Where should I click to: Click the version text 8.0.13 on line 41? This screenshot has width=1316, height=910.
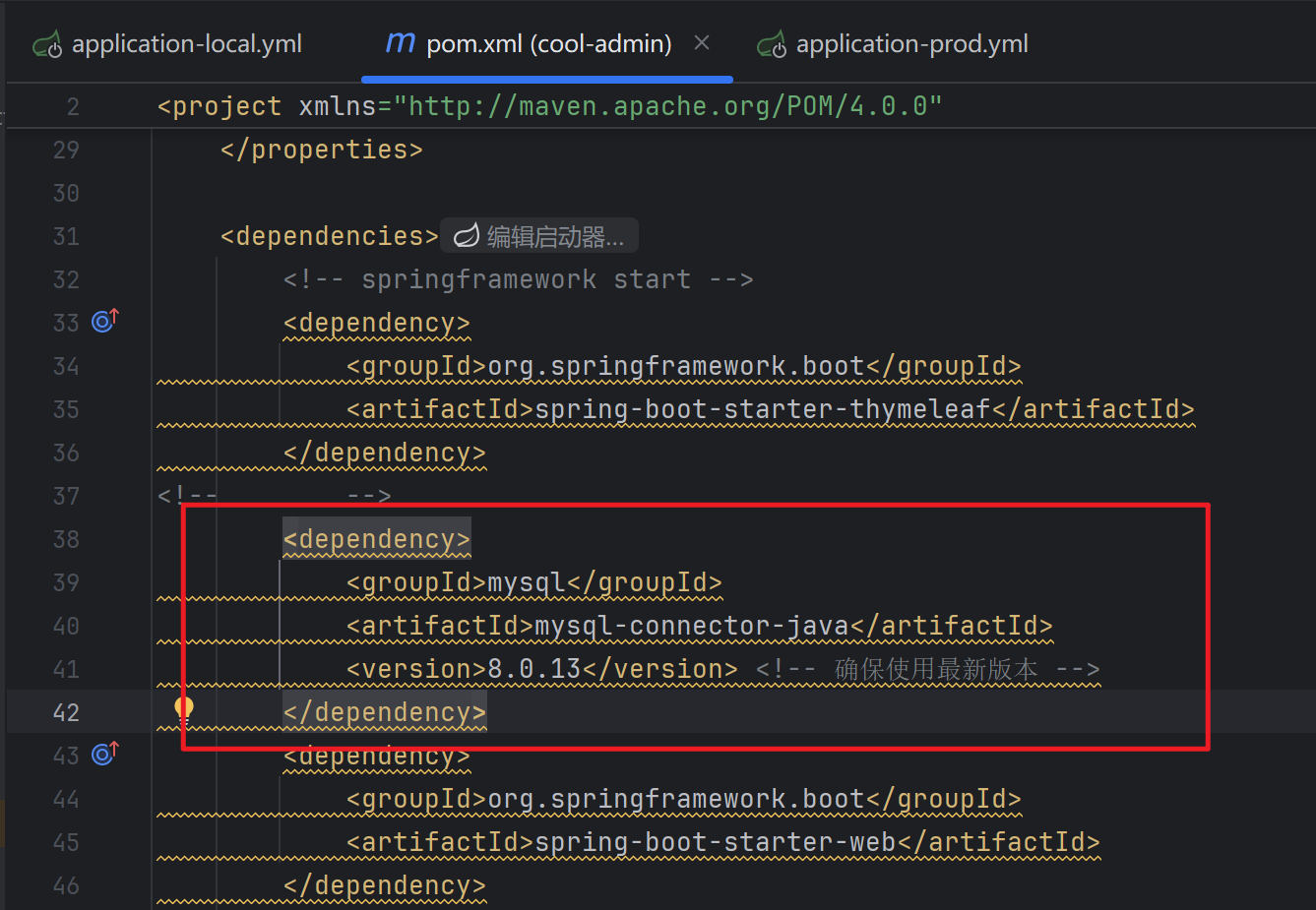pyautogui.click(x=533, y=668)
